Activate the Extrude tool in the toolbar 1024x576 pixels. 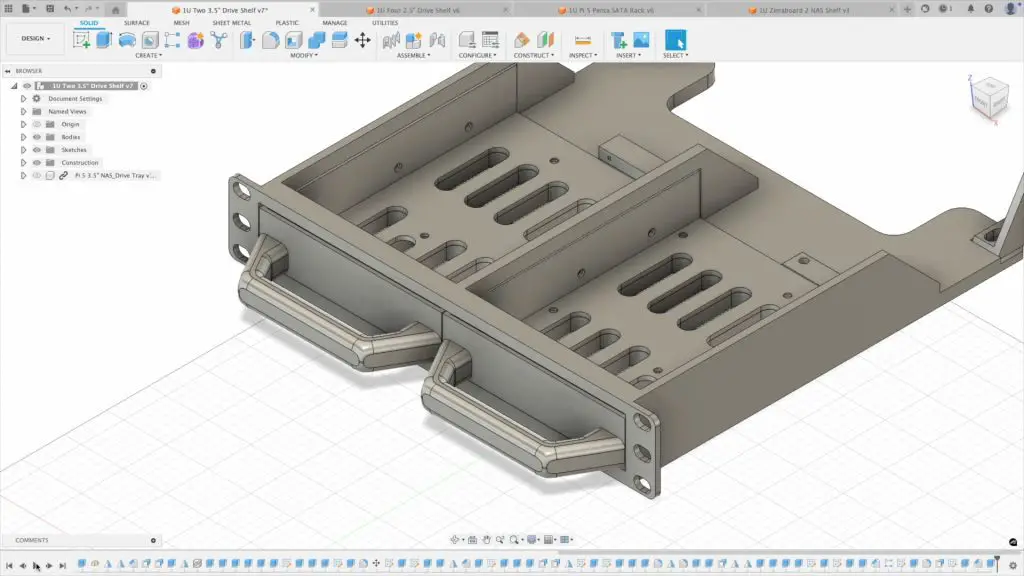103,40
